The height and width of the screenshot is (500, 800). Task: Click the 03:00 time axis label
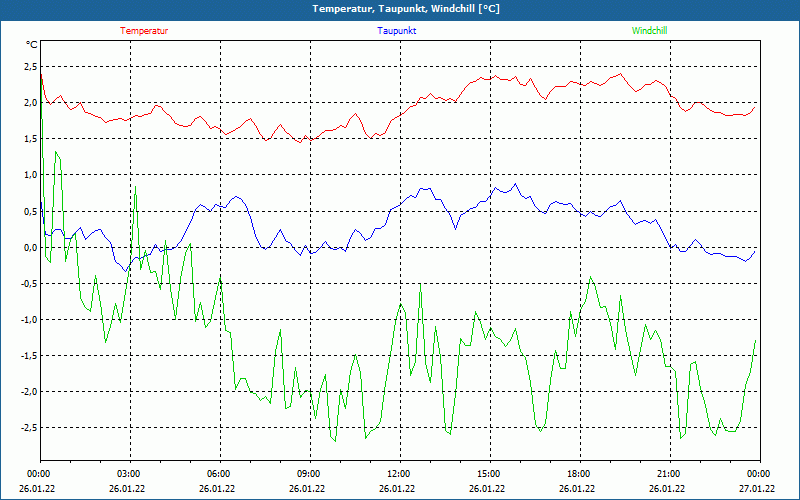(x=129, y=474)
